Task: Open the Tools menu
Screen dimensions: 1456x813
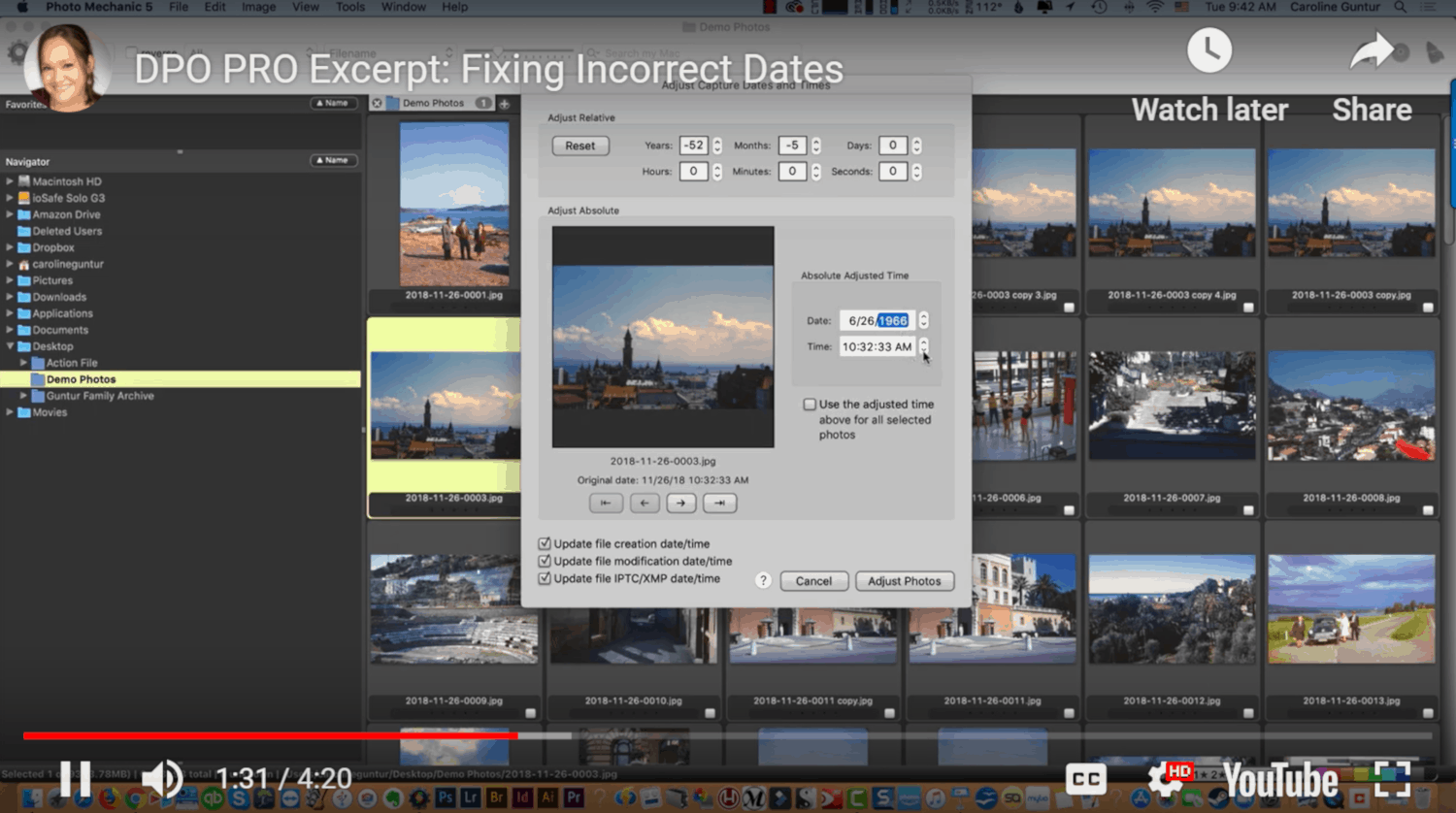Action: 350,7
